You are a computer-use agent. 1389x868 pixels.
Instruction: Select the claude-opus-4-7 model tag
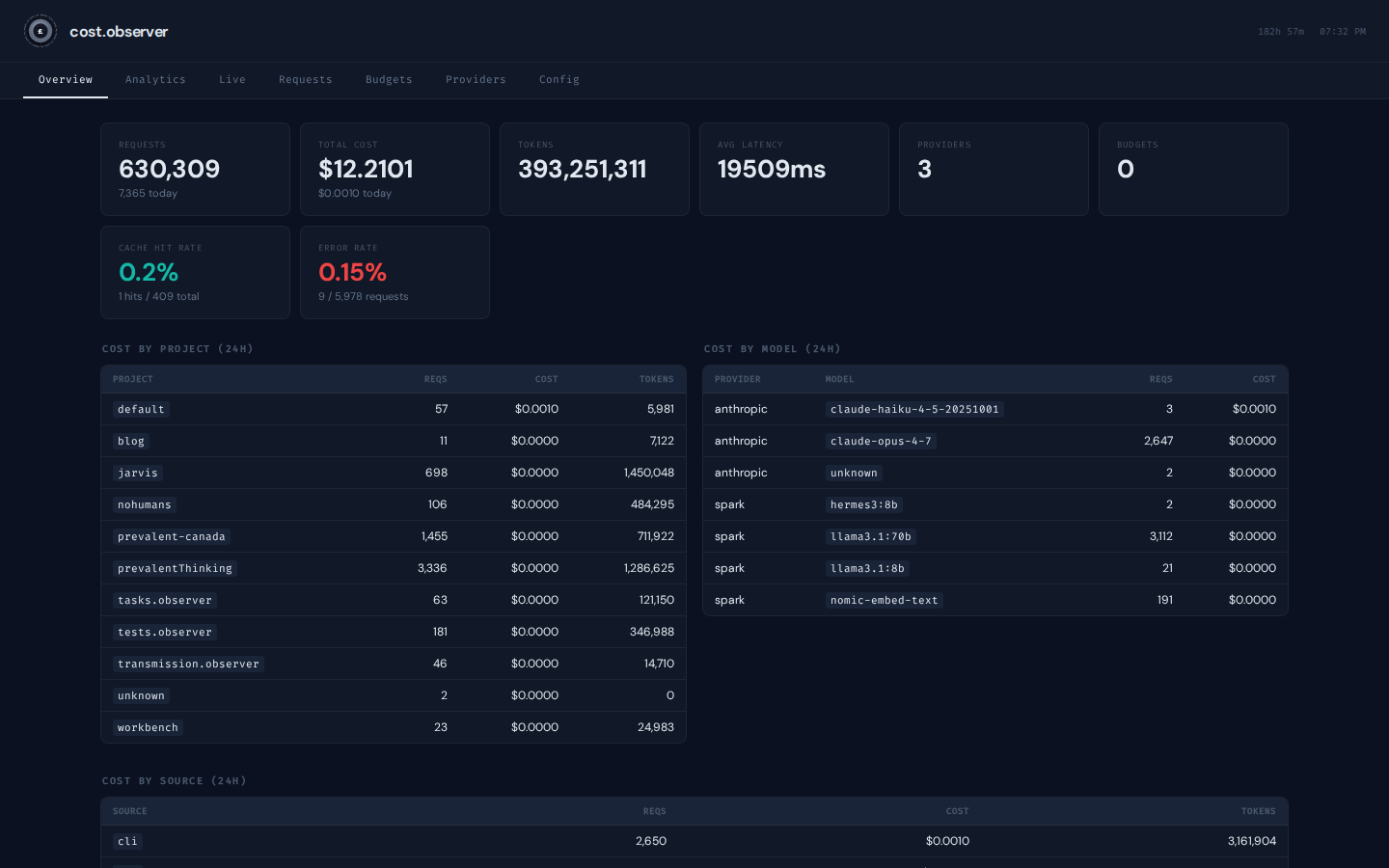coord(881,441)
